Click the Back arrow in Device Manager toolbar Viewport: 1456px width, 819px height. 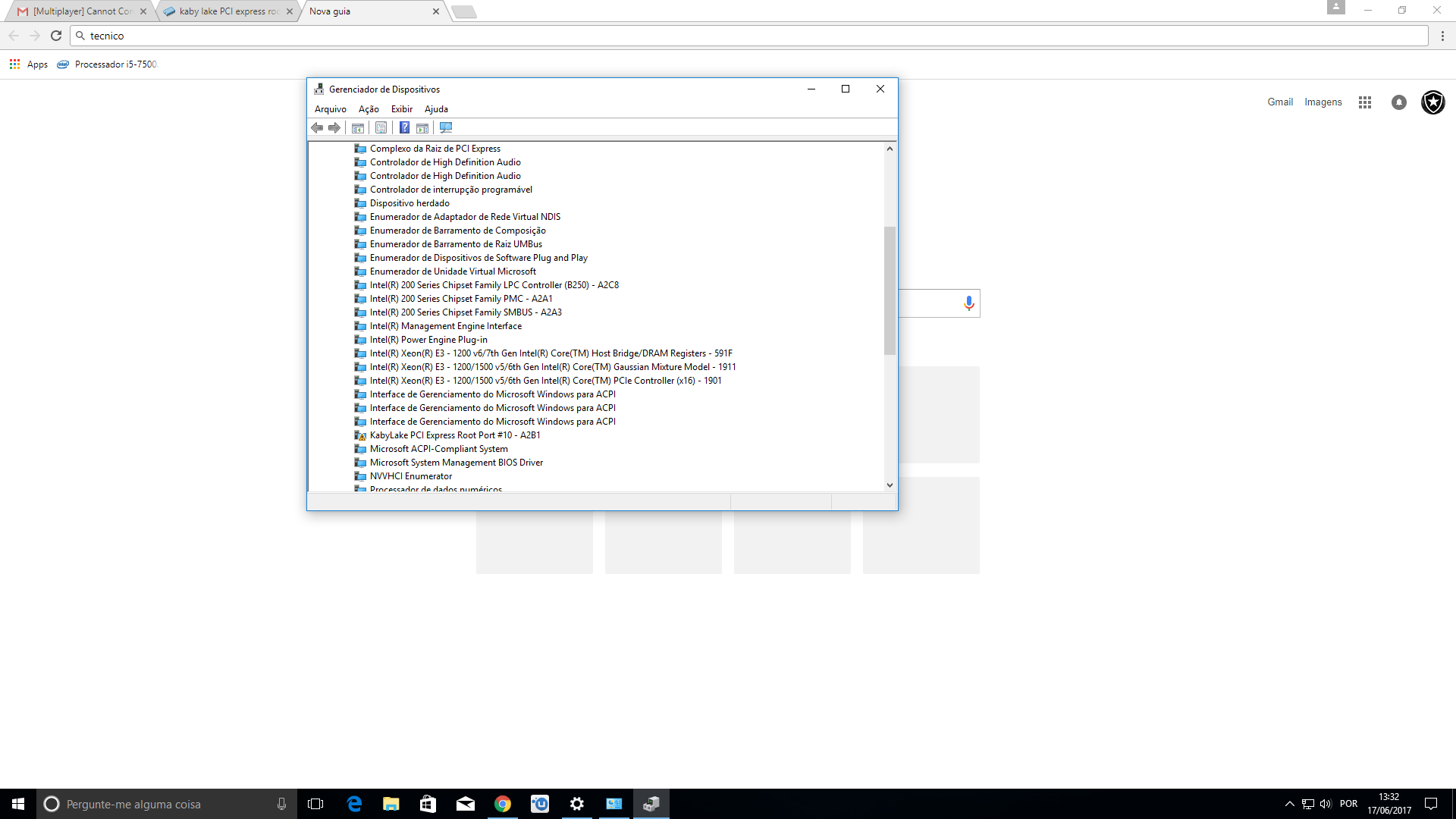(317, 128)
